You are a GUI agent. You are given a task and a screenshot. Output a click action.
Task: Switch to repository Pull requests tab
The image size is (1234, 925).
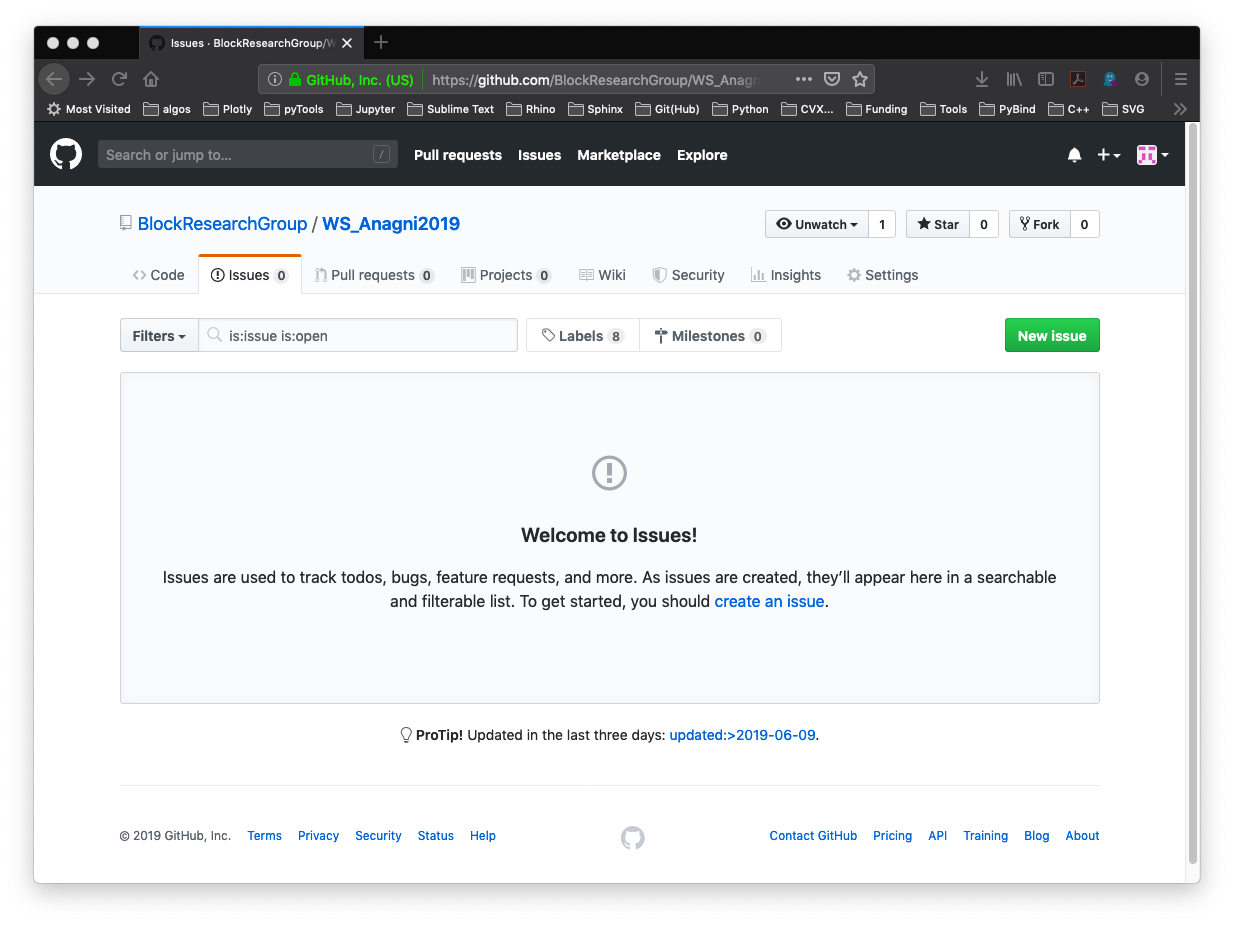pos(374,275)
